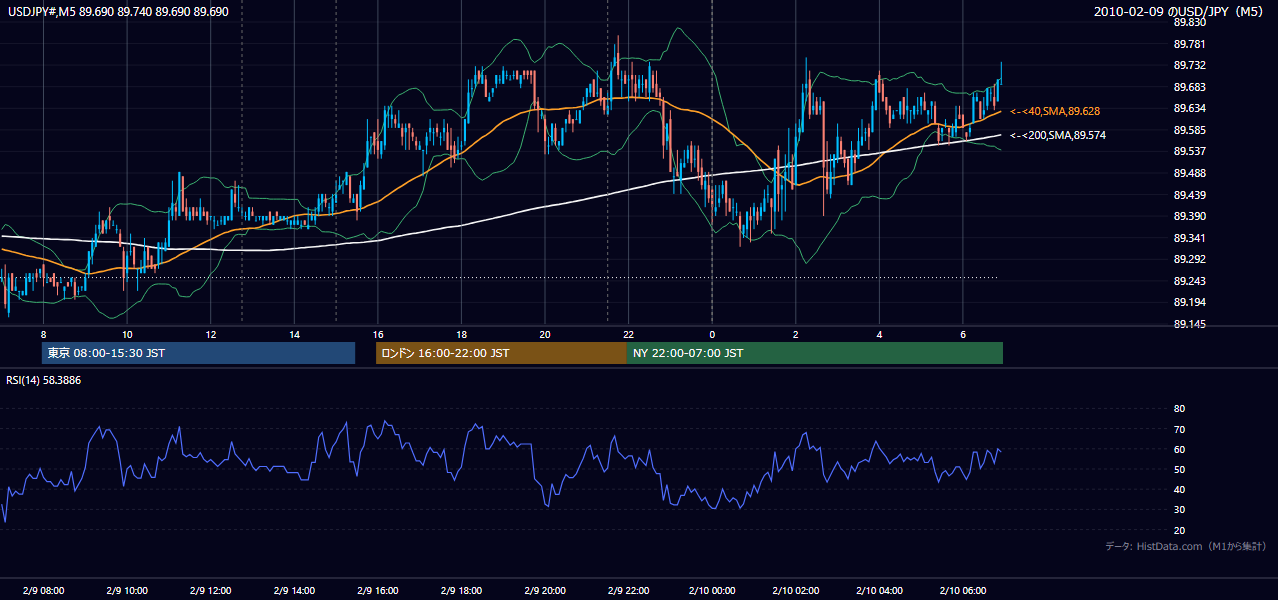Click price axis label 89.341
Screen dimensions: 1278x600
[x=1190, y=238]
